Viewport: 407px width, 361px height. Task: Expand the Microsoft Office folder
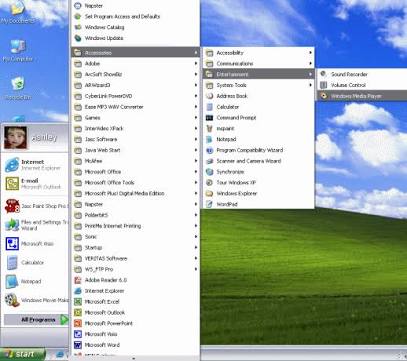click(135, 172)
